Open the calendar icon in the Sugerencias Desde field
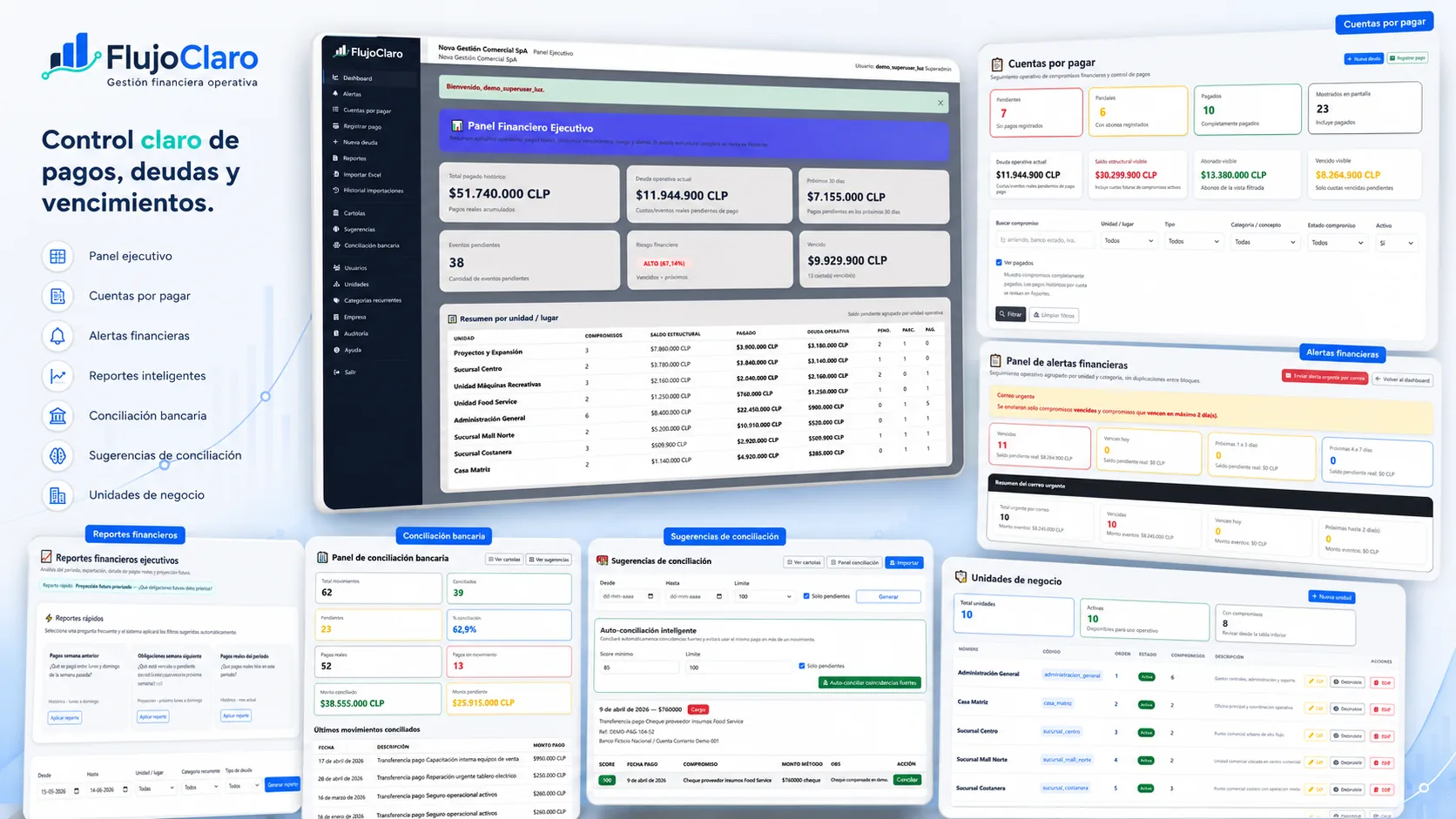 [650, 596]
